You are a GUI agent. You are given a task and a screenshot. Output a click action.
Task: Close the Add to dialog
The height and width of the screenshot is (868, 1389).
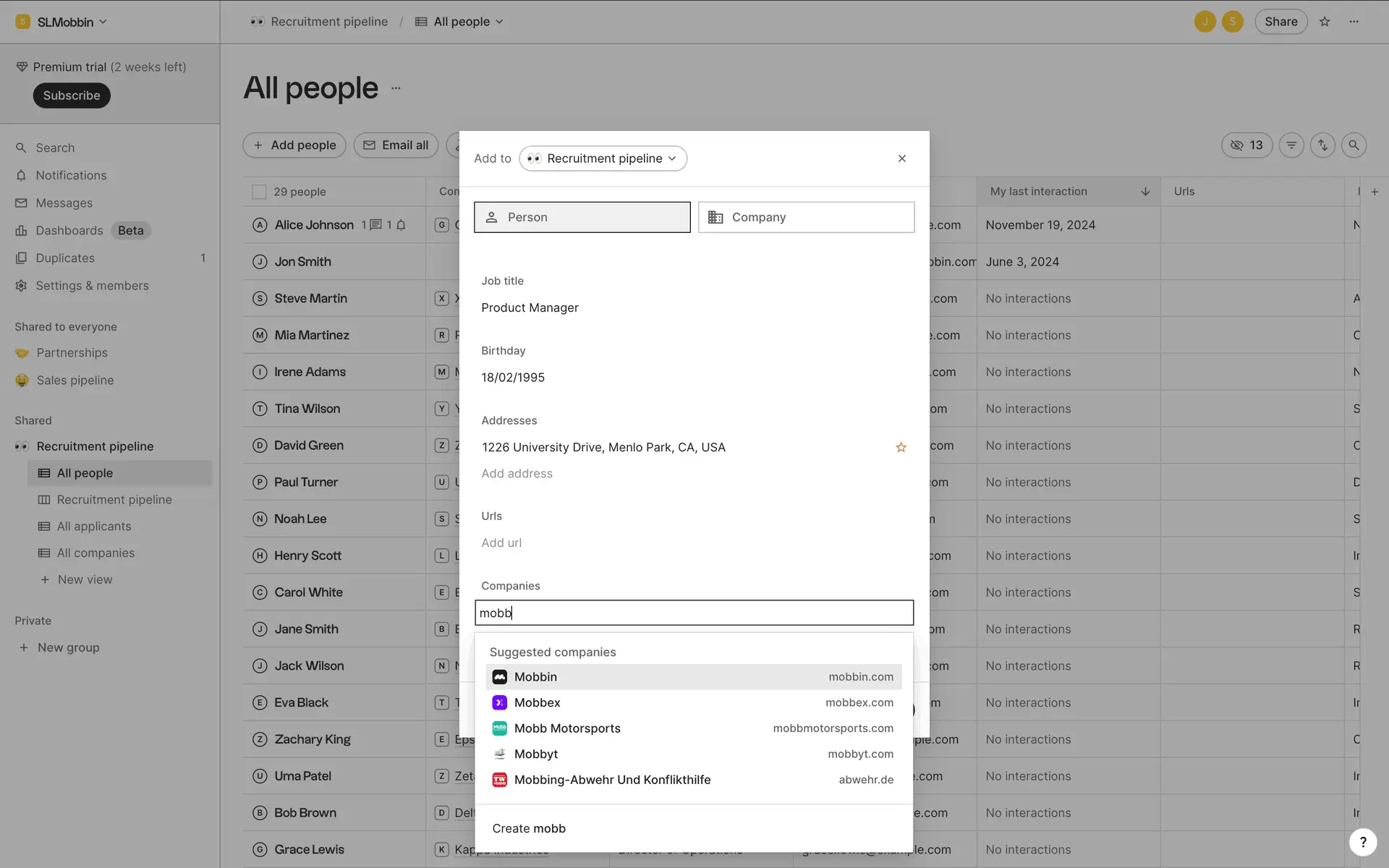coord(901,158)
